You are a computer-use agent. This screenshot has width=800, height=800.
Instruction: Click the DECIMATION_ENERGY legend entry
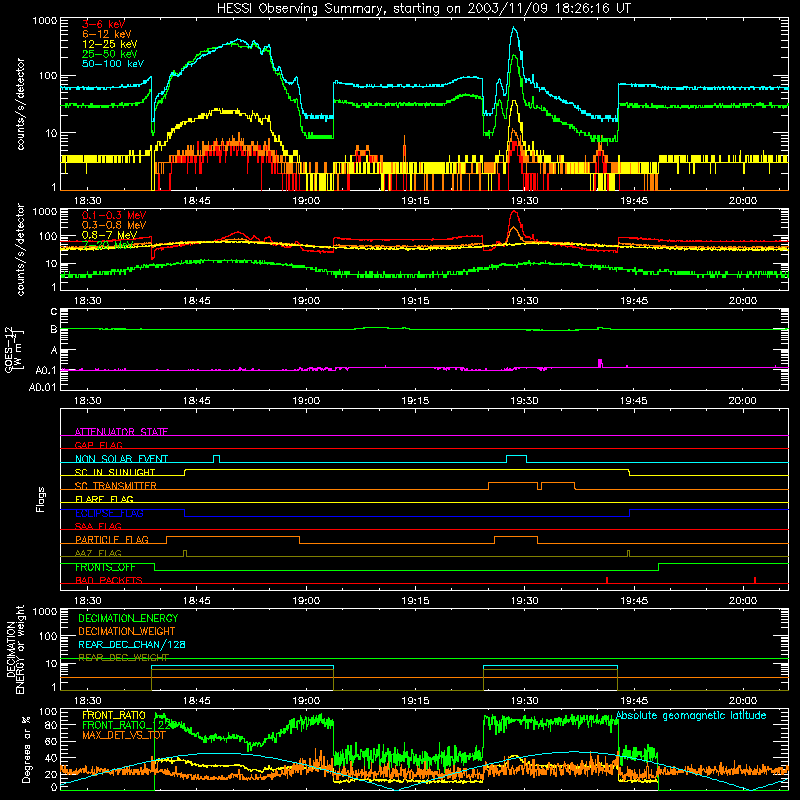tap(128, 618)
